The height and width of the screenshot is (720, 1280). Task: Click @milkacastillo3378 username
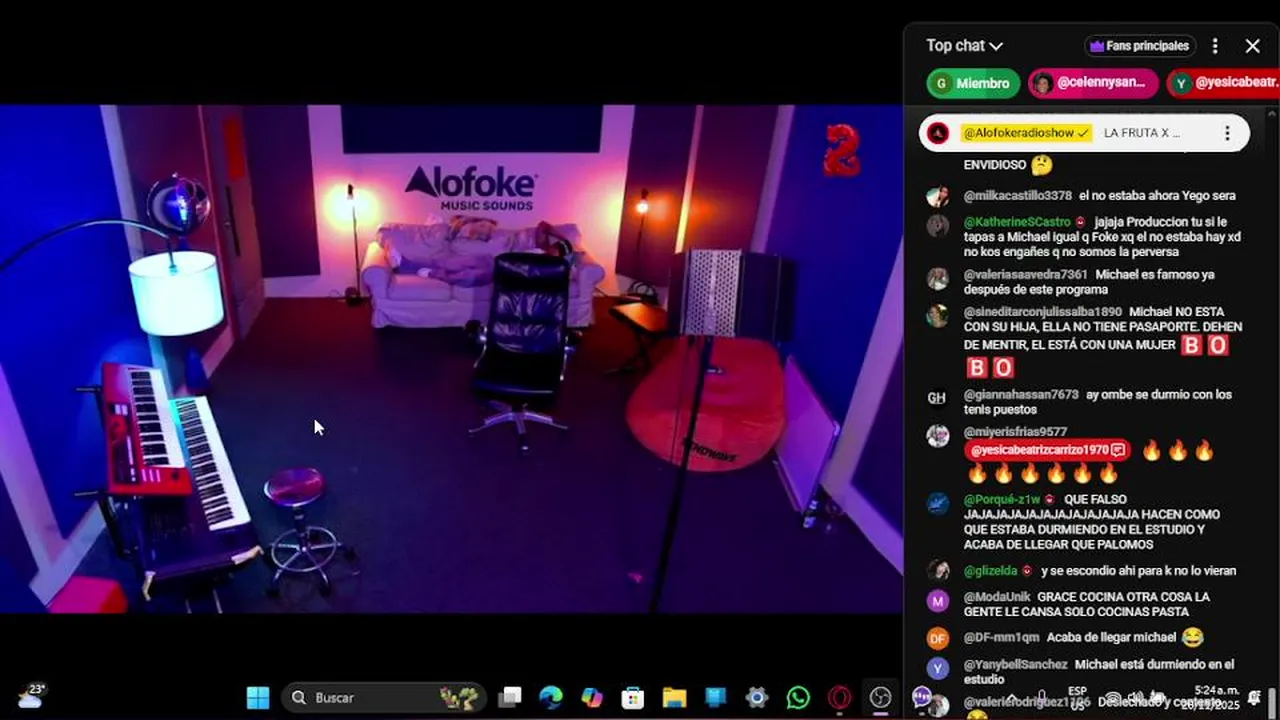(1018, 196)
